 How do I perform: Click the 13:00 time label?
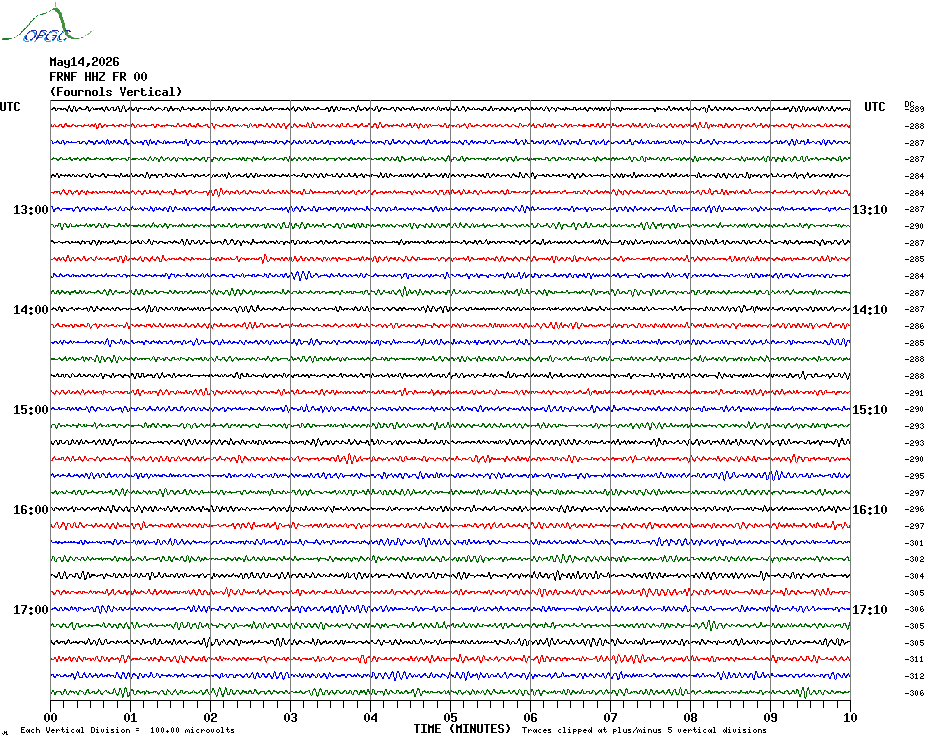[x=31, y=209]
